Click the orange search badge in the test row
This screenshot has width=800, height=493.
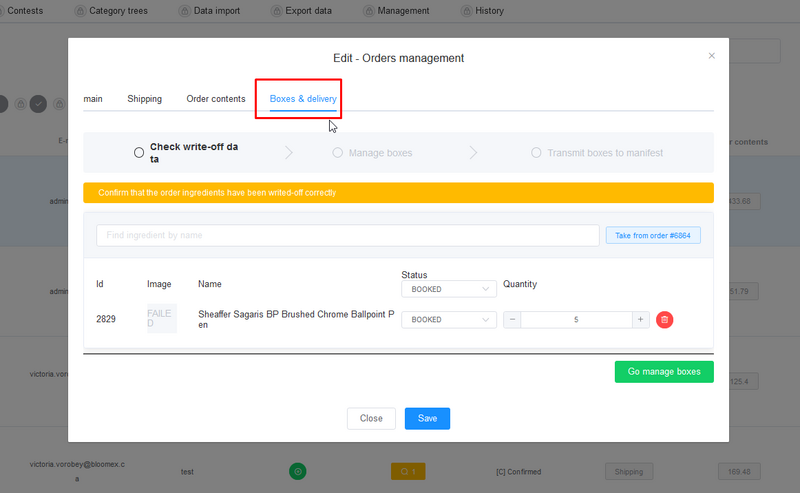(x=408, y=472)
